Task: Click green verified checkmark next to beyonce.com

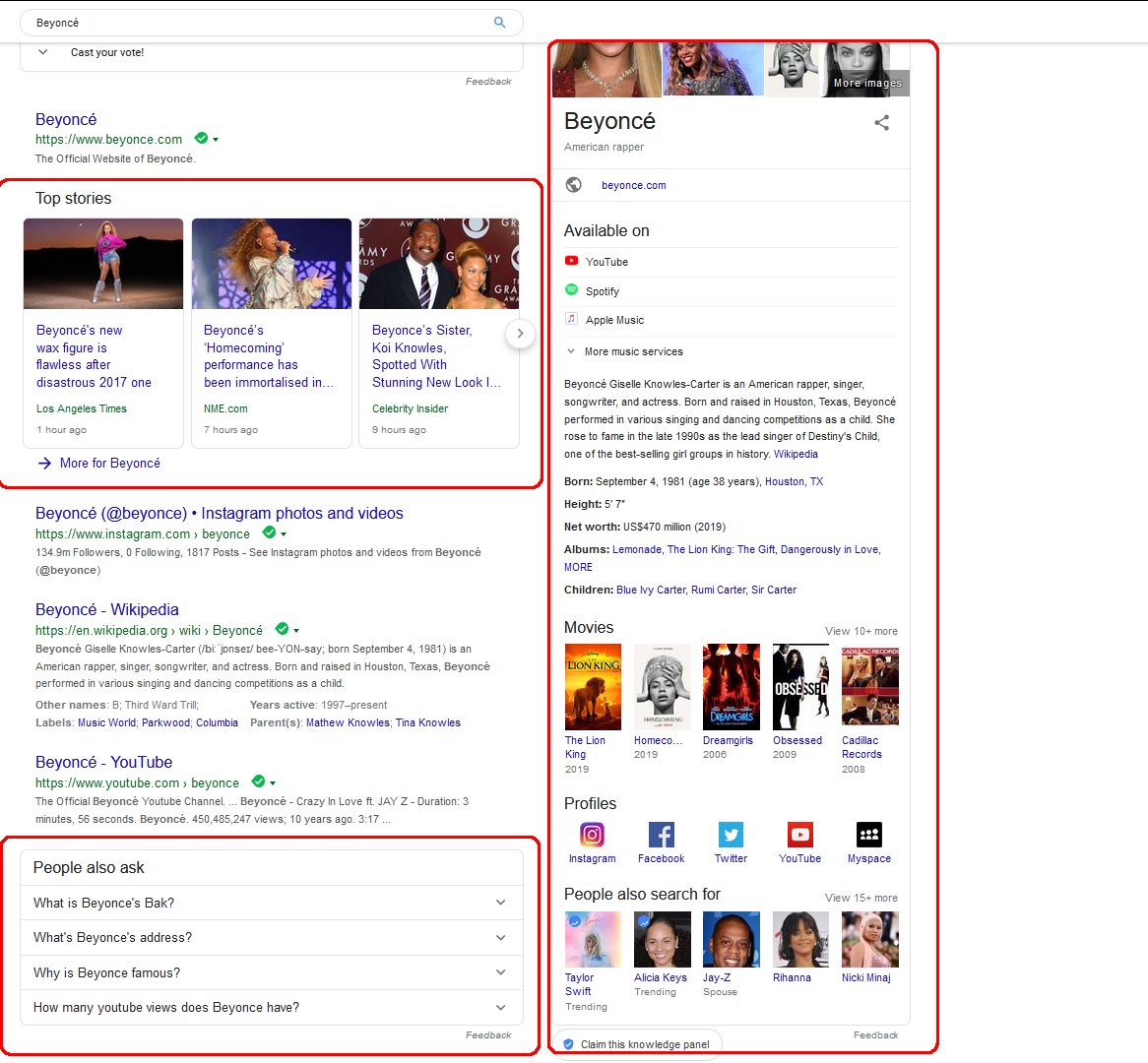Action: pos(201,138)
